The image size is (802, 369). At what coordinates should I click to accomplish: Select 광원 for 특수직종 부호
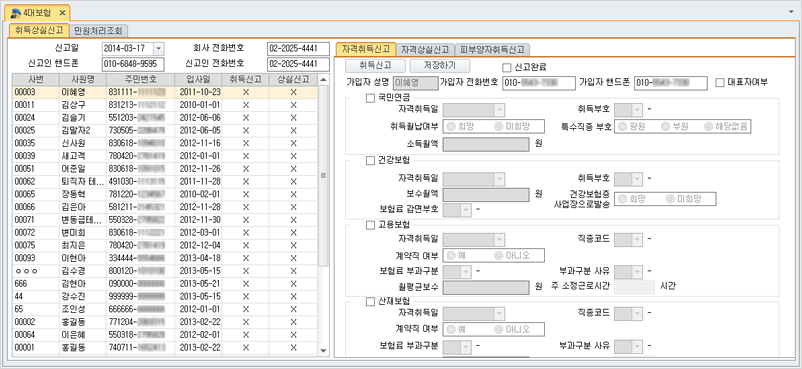[x=623, y=126]
